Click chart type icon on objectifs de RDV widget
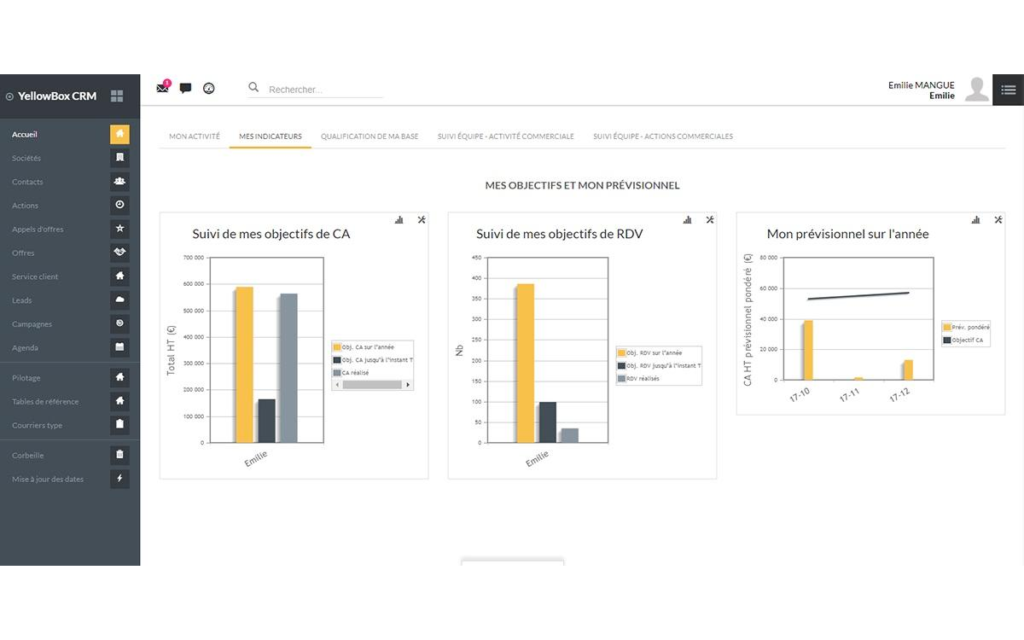The image size is (1024, 640). pyautogui.click(x=687, y=220)
